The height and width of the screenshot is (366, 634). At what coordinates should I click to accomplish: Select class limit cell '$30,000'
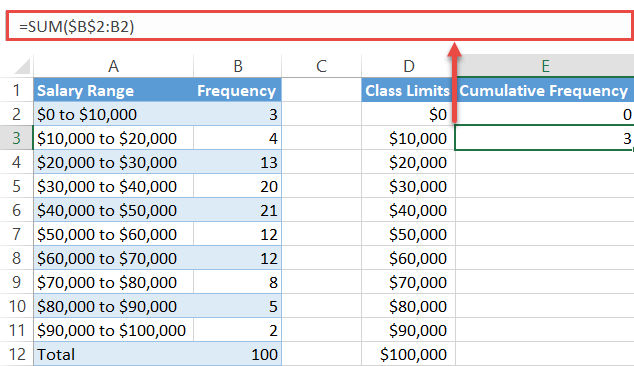[x=408, y=186]
